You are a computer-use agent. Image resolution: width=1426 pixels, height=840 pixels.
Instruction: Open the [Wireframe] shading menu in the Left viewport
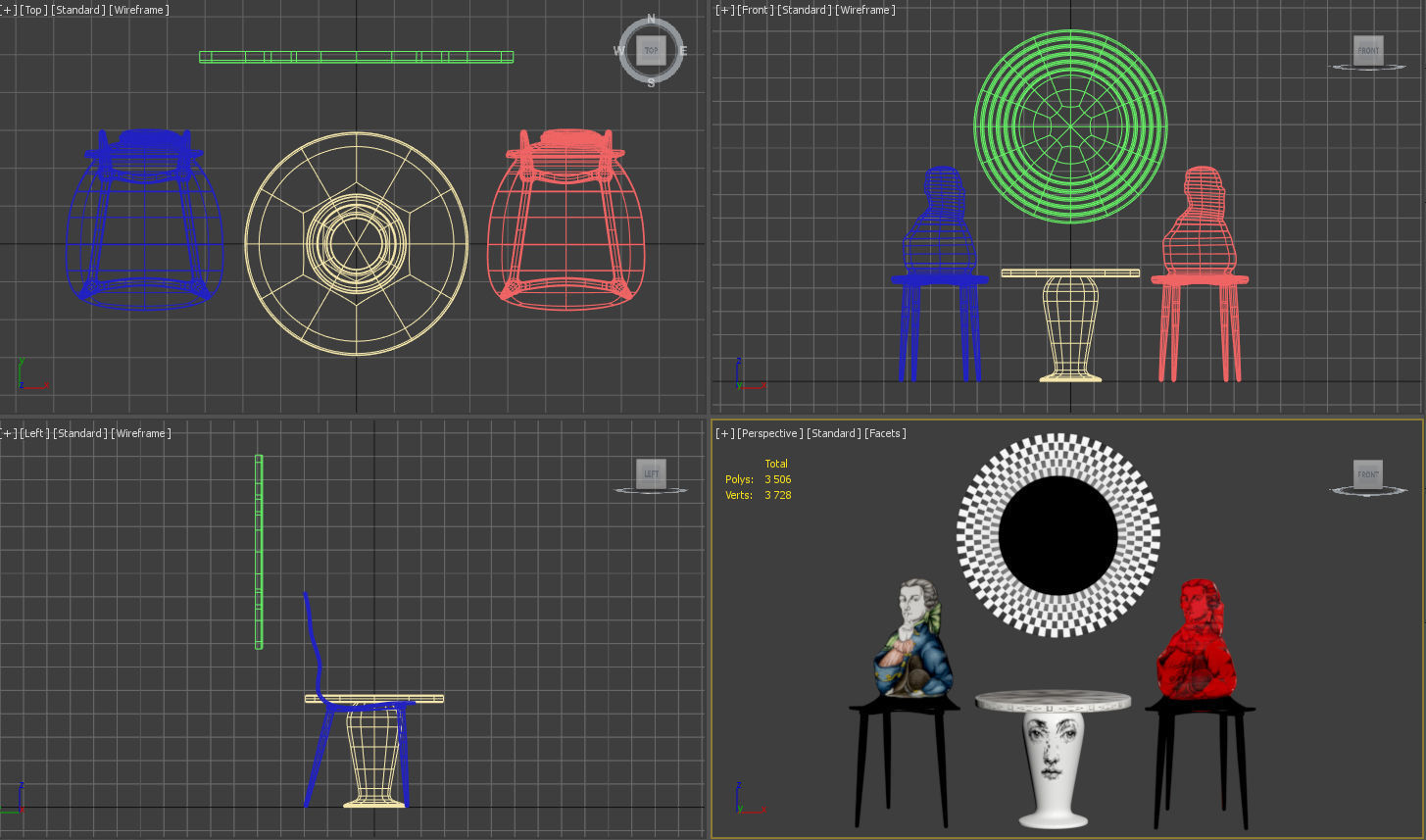(141, 433)
